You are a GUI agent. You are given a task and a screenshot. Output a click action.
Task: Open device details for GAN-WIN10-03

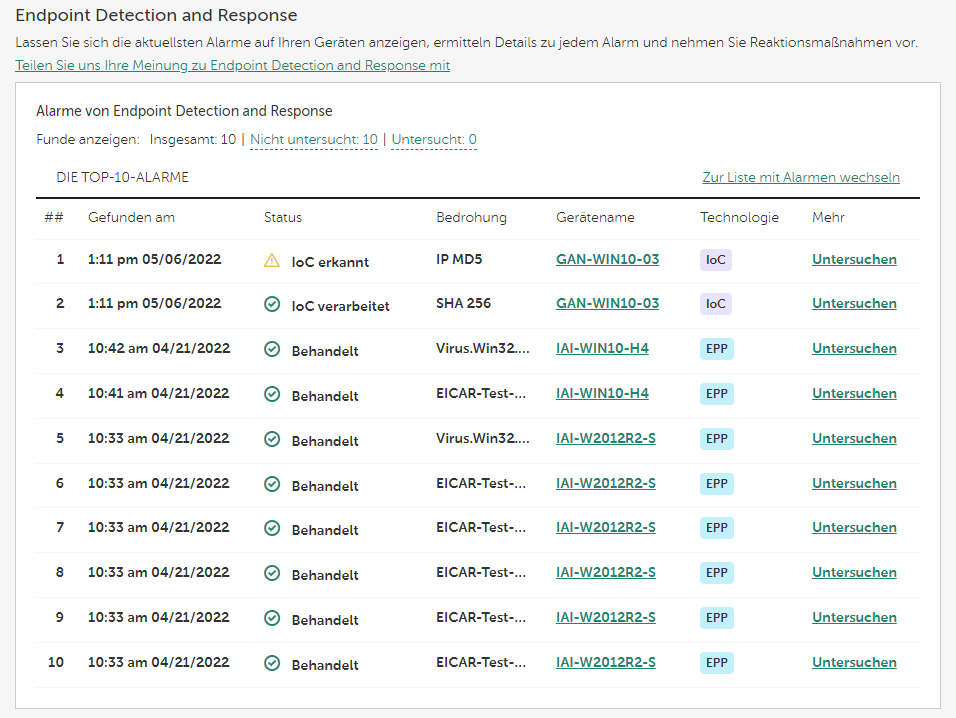606,259
